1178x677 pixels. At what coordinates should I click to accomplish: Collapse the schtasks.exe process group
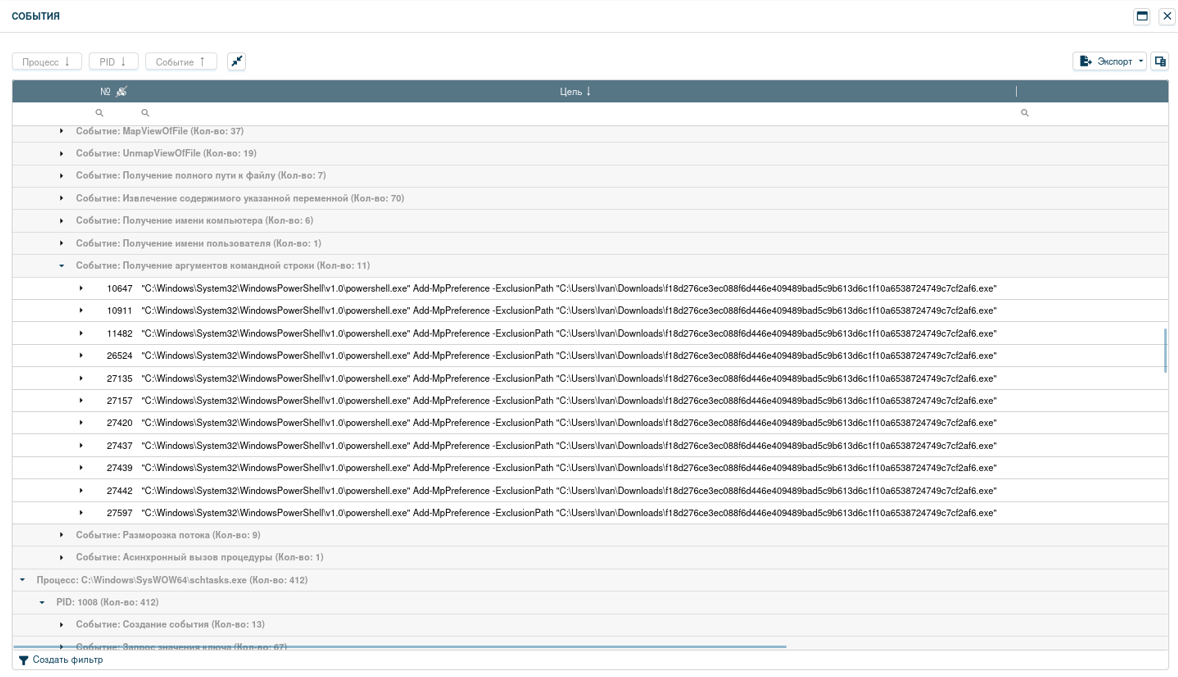click(x=22, y=580)
